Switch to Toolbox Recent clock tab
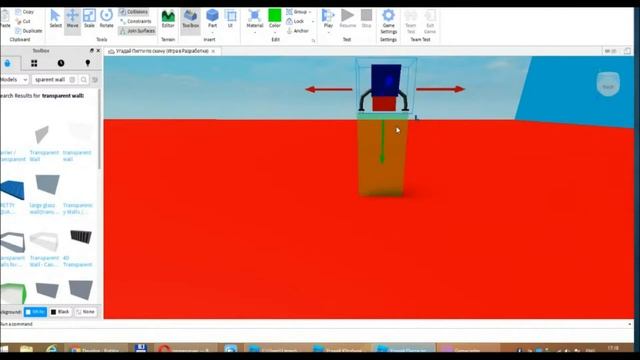This screenshot has height=360, width=640. click(x=61, y=63)
